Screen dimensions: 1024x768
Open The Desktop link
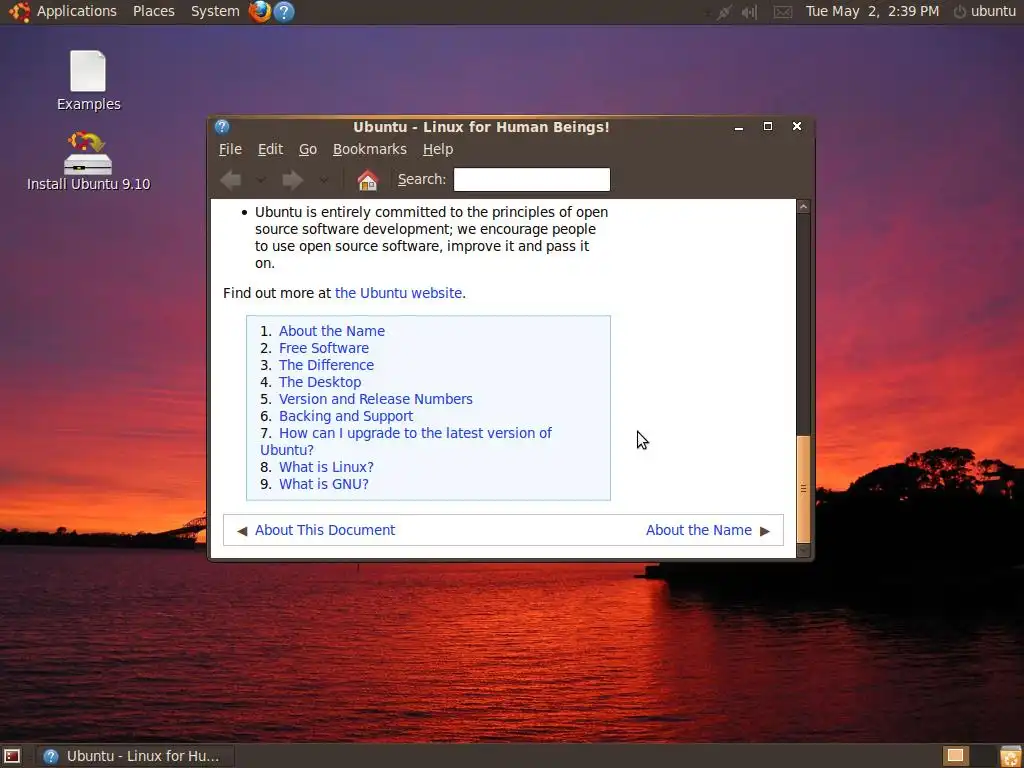[320, 382]
